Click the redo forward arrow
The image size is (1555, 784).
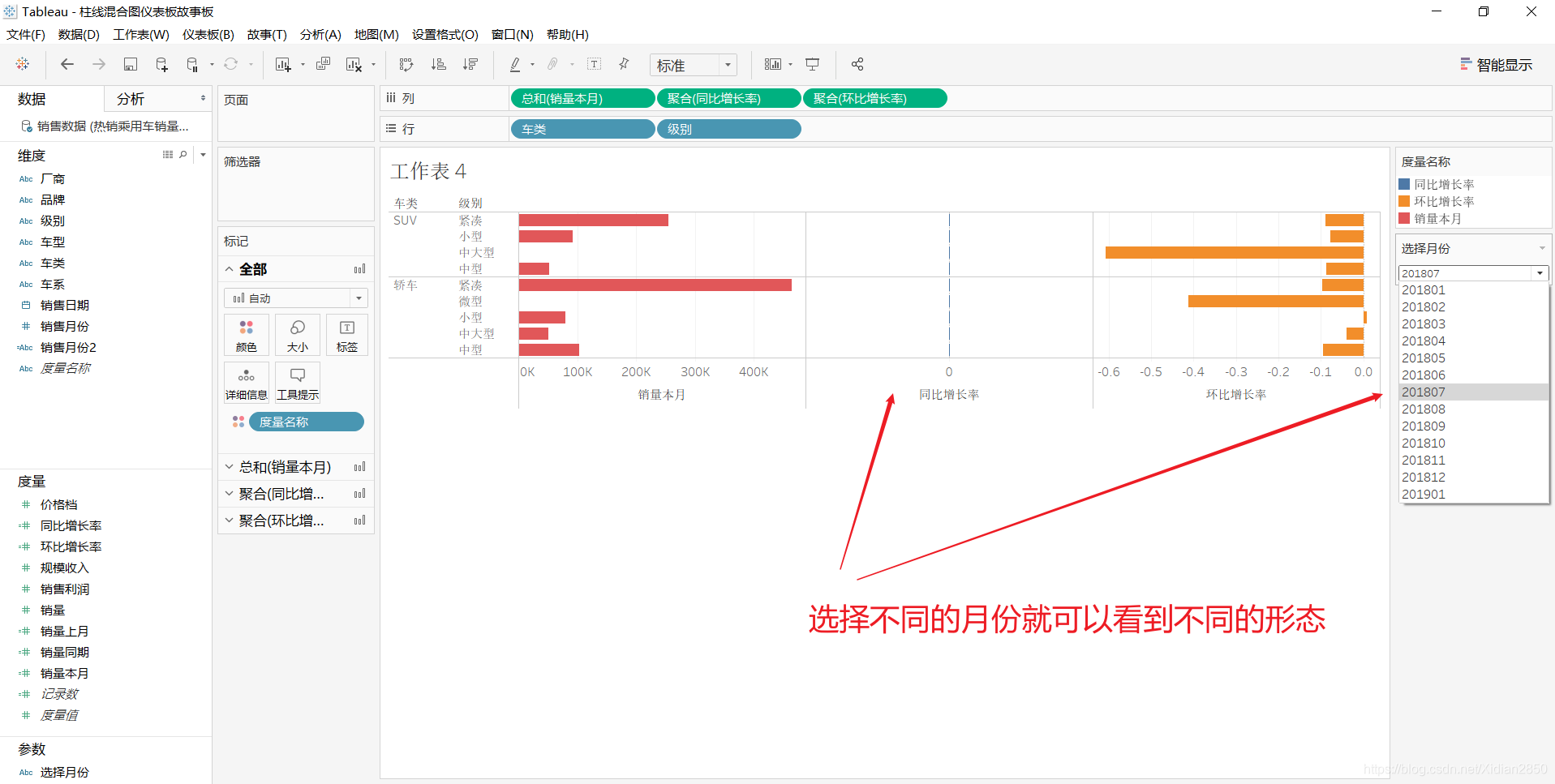[x=98, y=64]
